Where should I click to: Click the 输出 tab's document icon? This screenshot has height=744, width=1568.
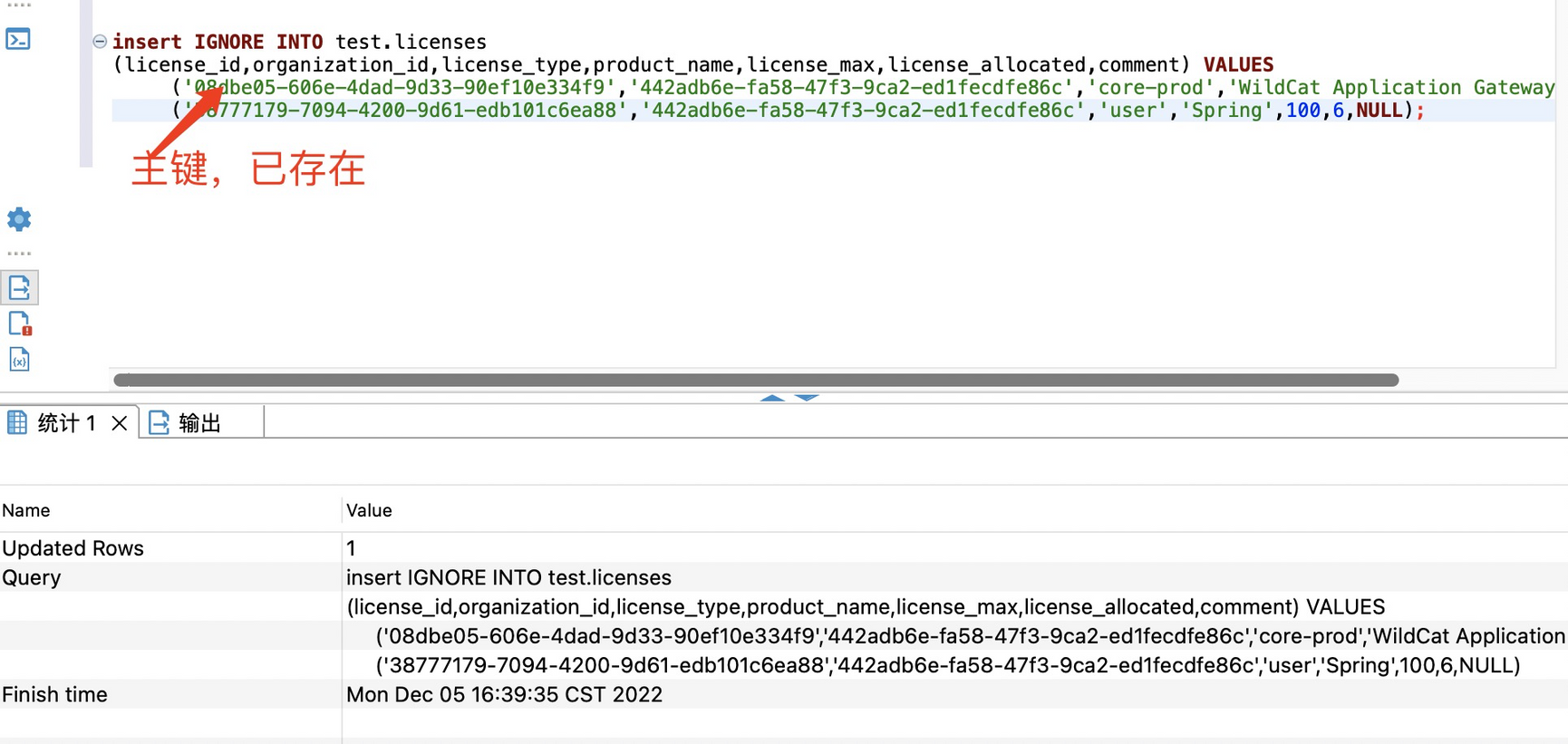coord(159,422)
